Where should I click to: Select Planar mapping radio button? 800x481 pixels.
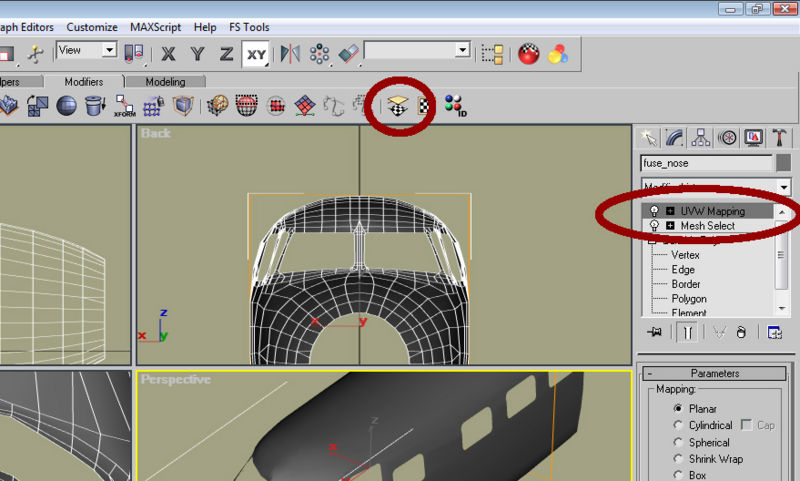(678, 409)
